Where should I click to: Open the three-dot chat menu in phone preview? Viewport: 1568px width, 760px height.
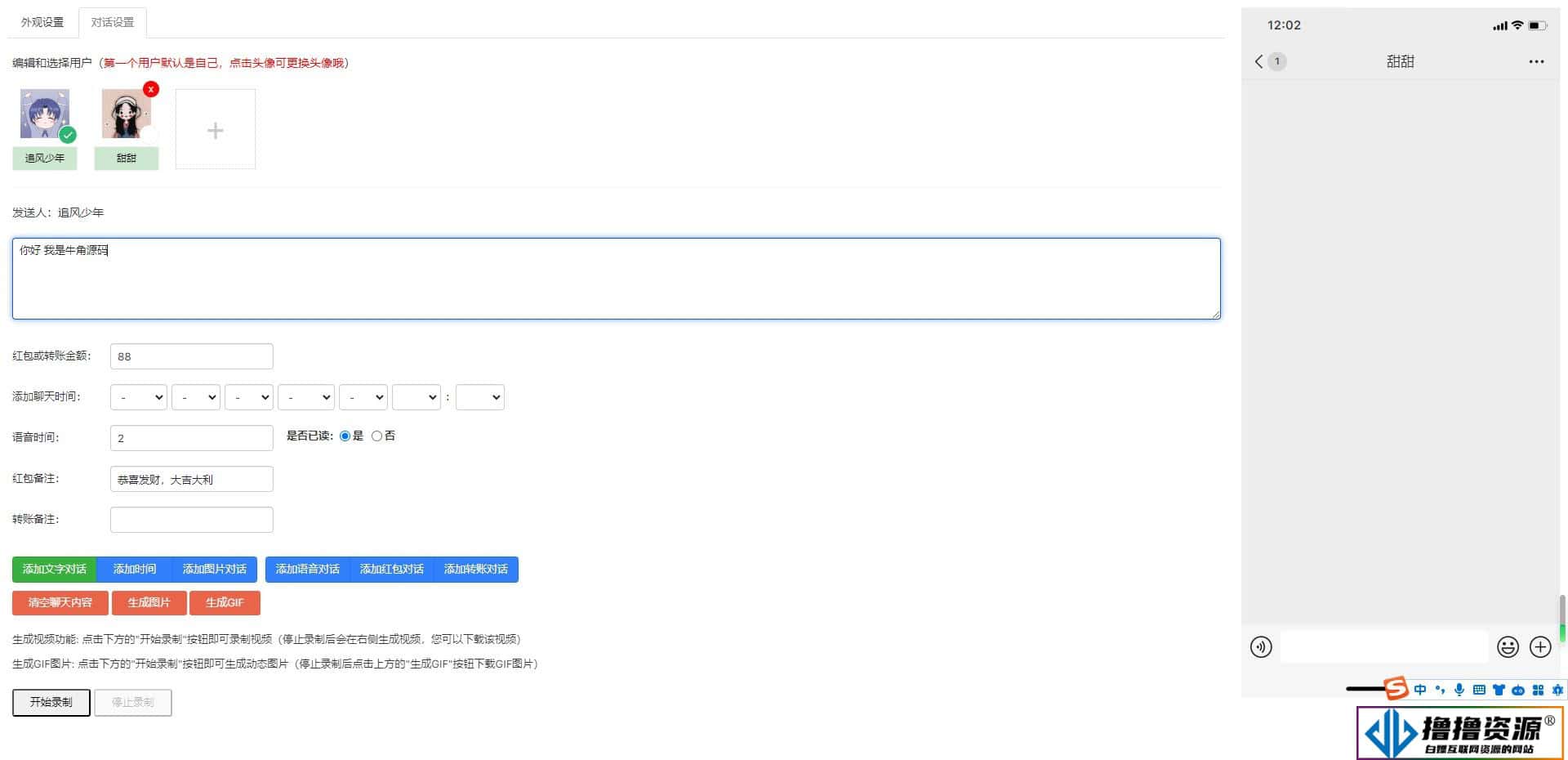[1536, 61]
